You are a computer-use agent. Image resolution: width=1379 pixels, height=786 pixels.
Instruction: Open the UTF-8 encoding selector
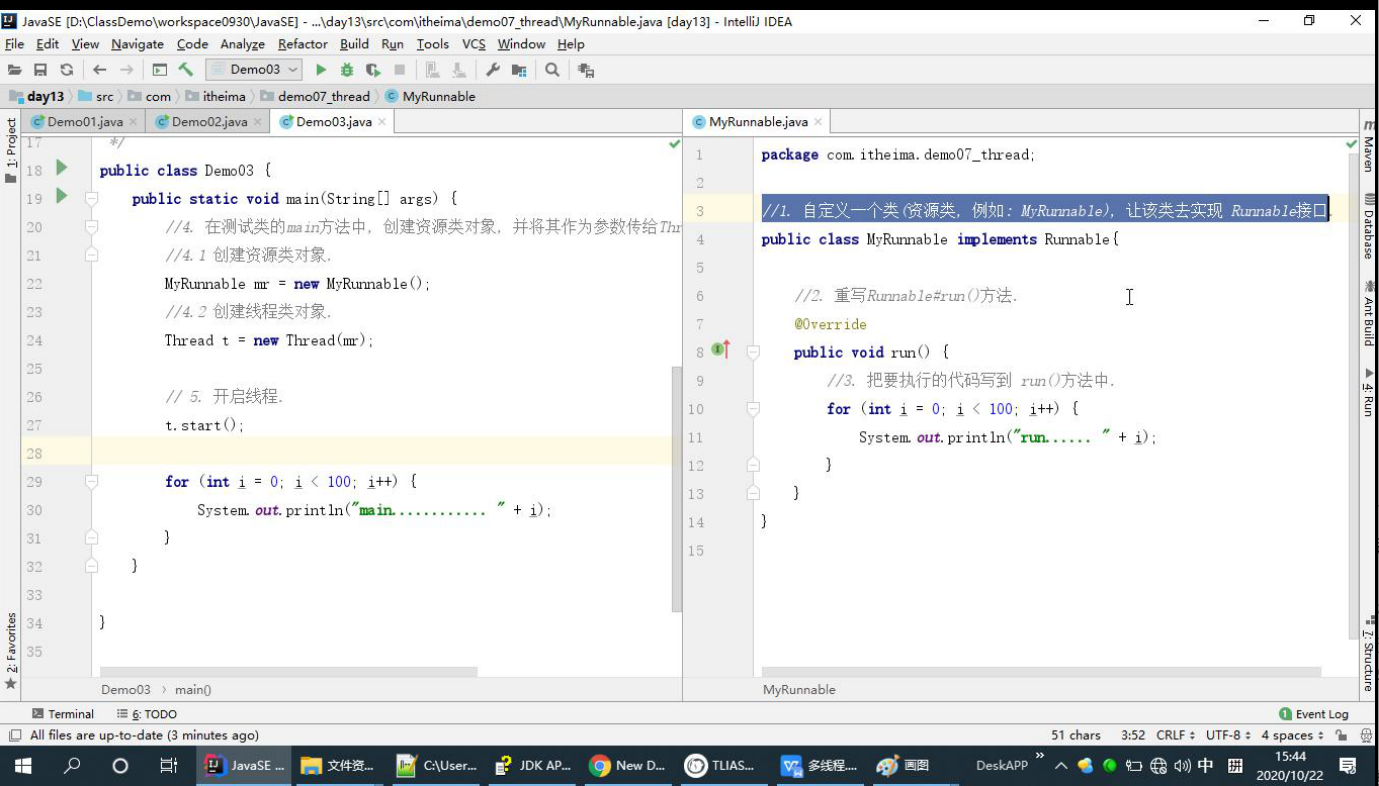point(1227,735)
